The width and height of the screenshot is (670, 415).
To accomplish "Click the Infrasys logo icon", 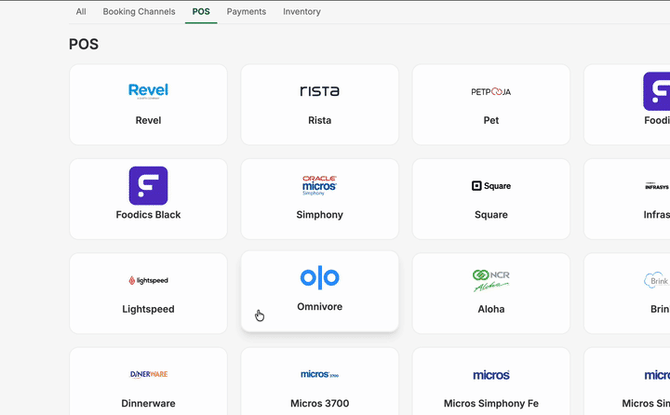I will click(657, 186).
